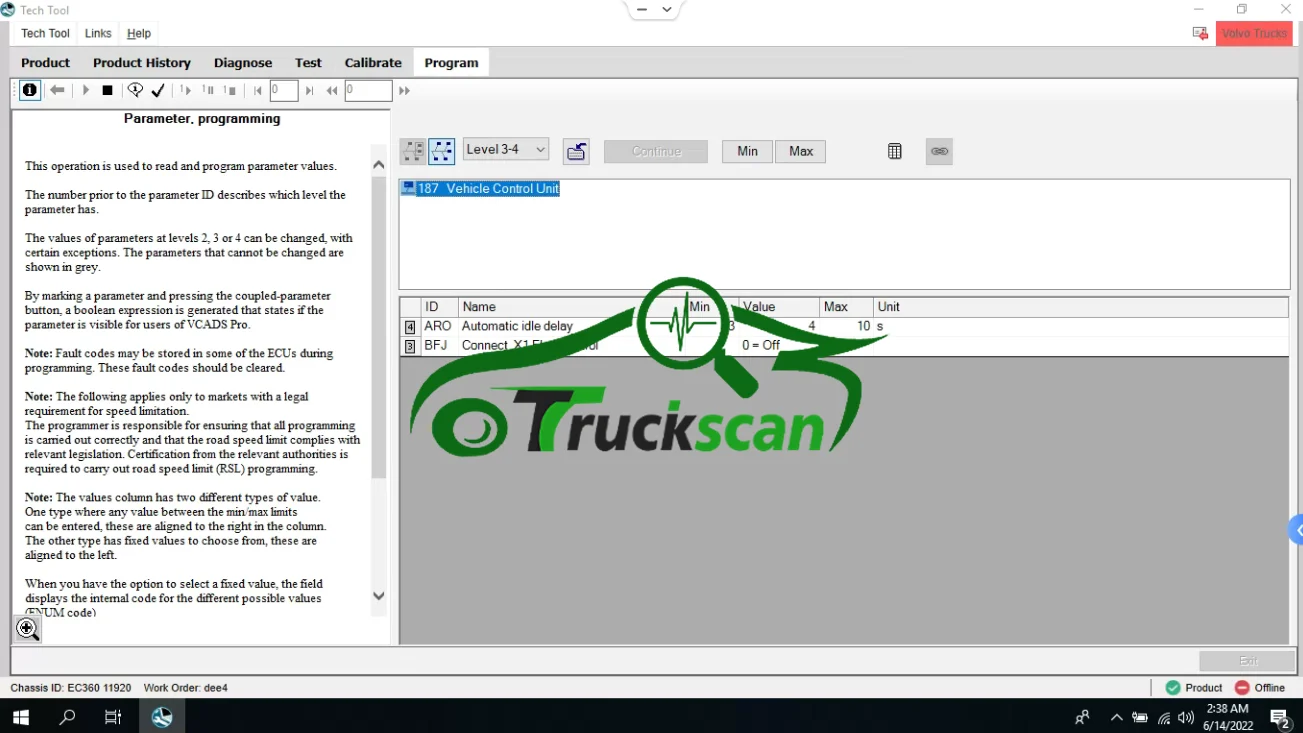This screenshot has height=733, width=1303.
Task: Click the second number field after rewind icon
Action: [368, 91]
